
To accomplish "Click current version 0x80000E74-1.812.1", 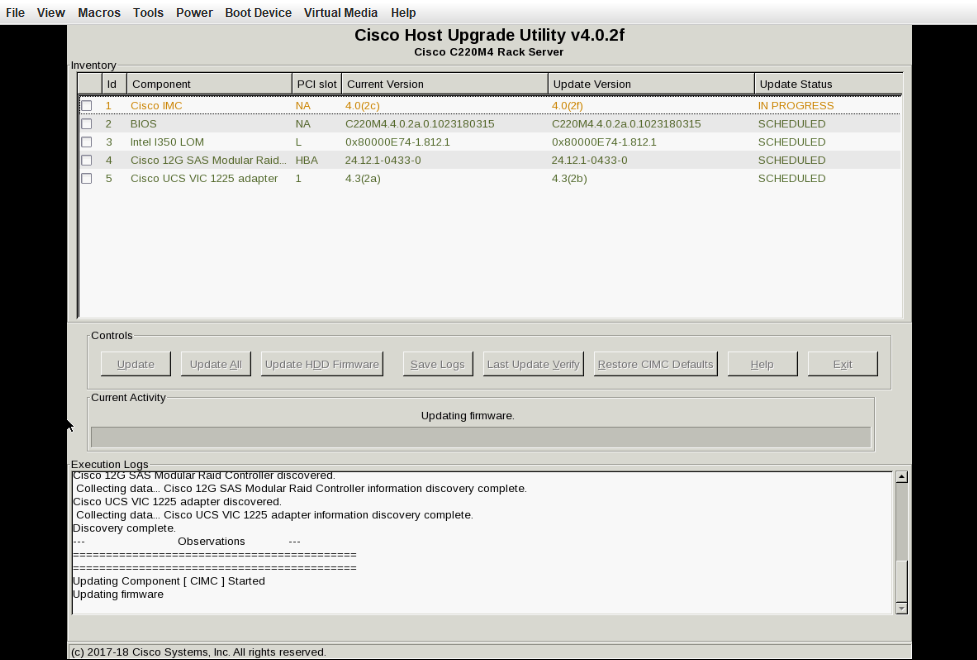I will click(x=398, y=142).
